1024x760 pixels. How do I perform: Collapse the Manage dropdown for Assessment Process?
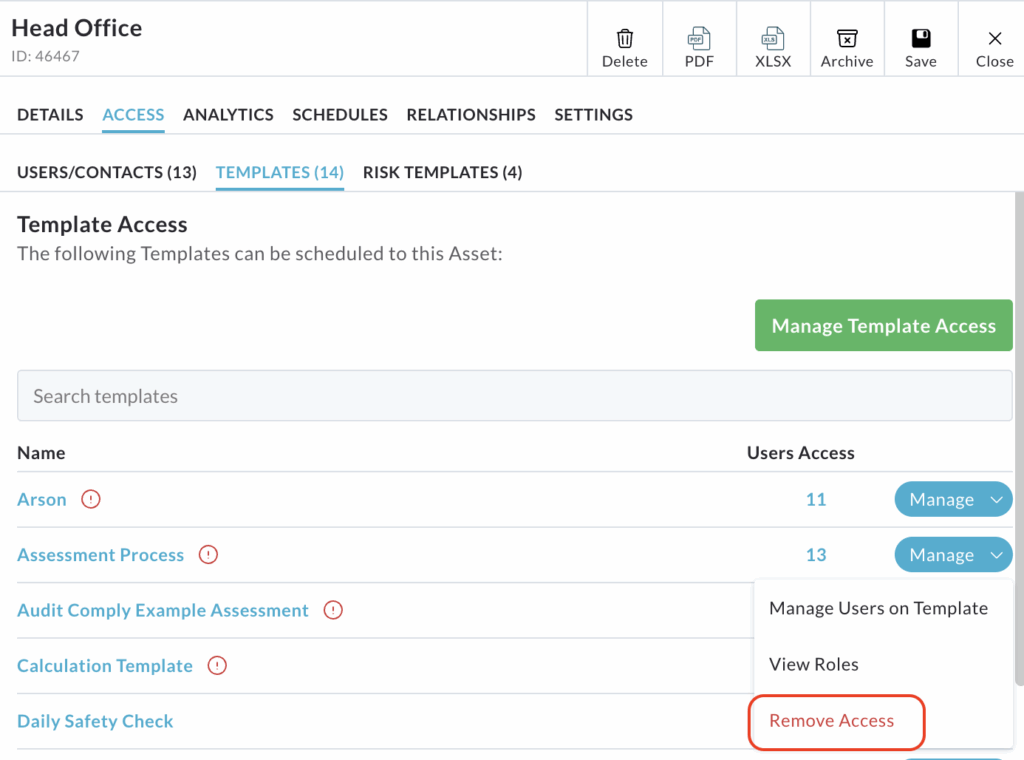coord(996,555)
